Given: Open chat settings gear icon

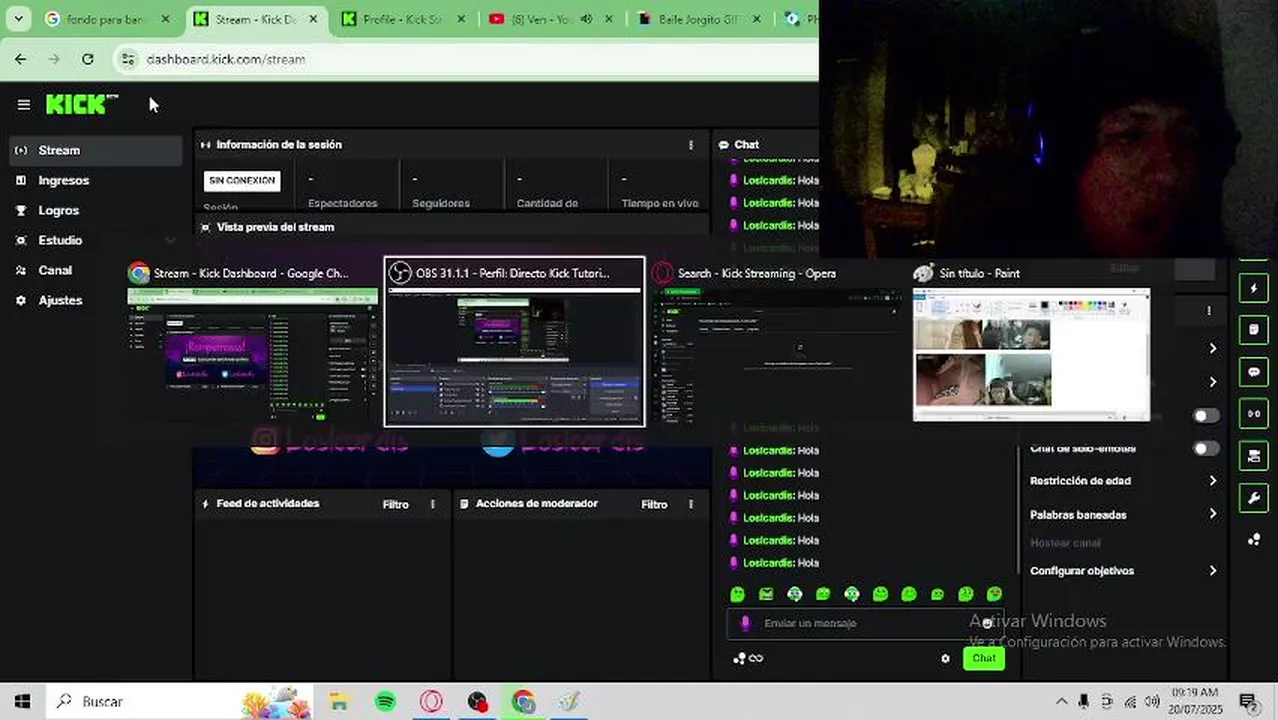Looking at the screenshot, I should pos(945,658).
